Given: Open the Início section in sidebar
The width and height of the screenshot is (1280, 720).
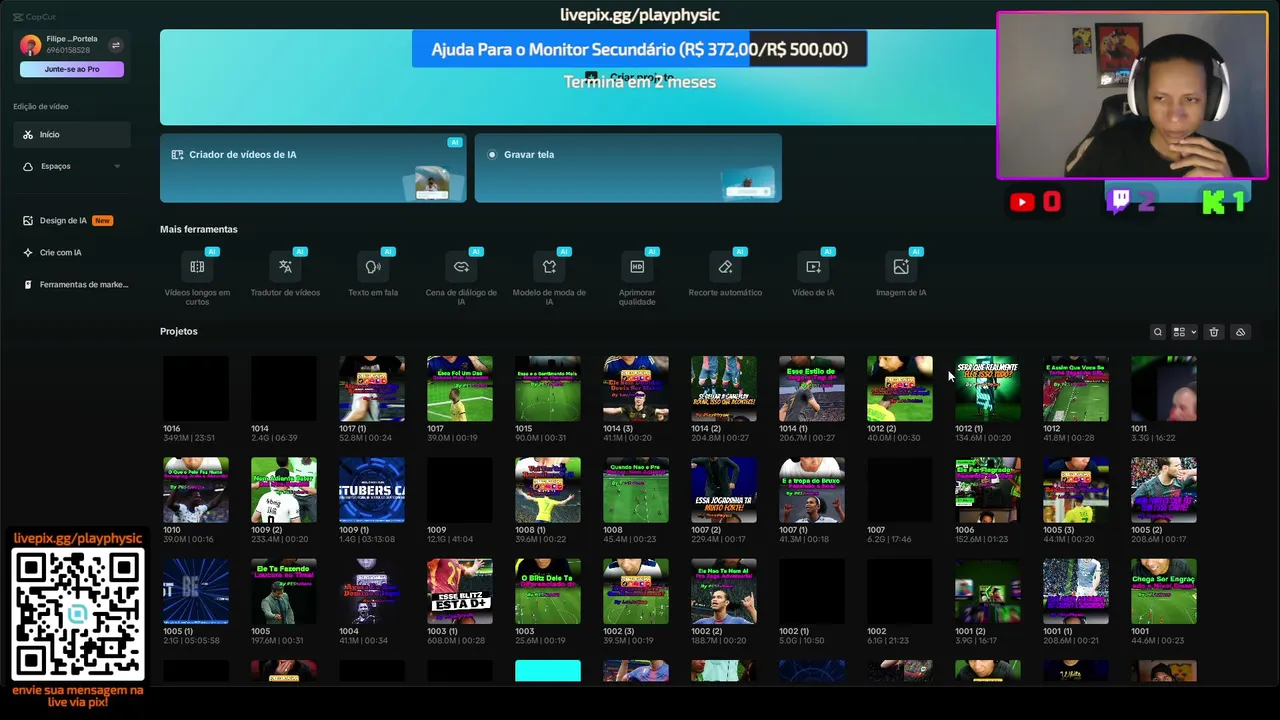Looking at the screenshot, I should point(72,134).
